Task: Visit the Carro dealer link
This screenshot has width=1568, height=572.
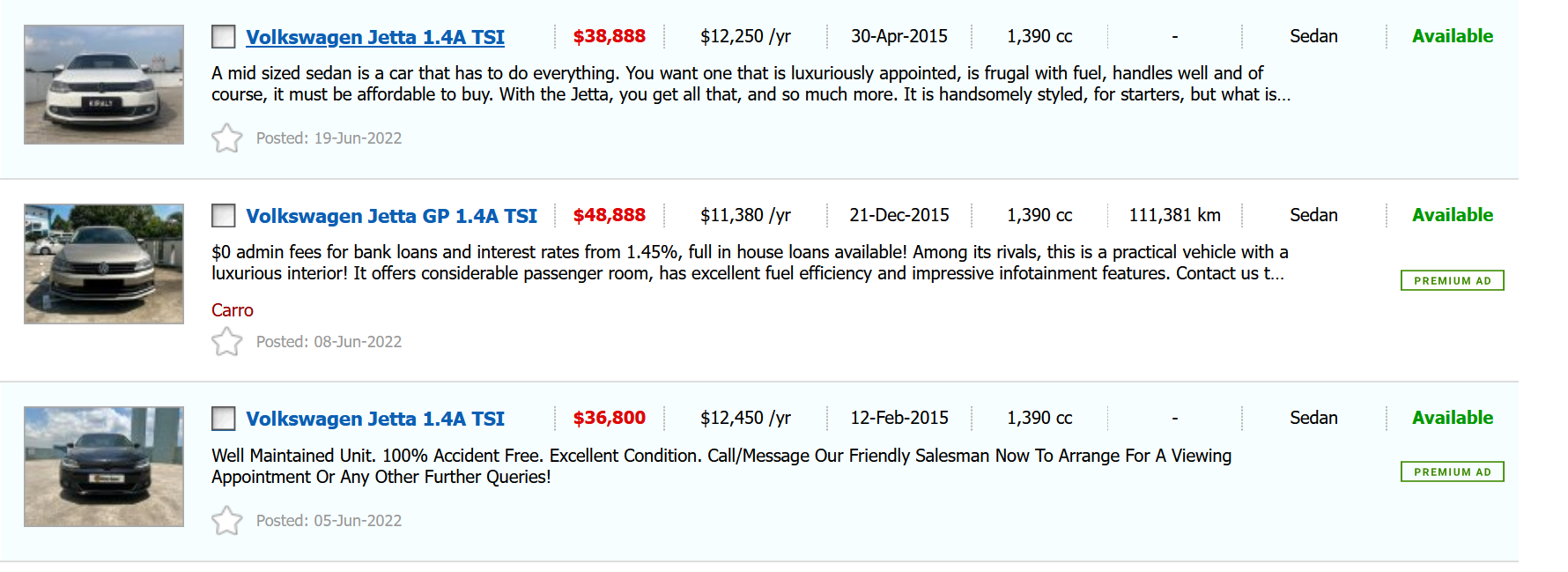Action: pyautogui.click(x=233, y=310)
